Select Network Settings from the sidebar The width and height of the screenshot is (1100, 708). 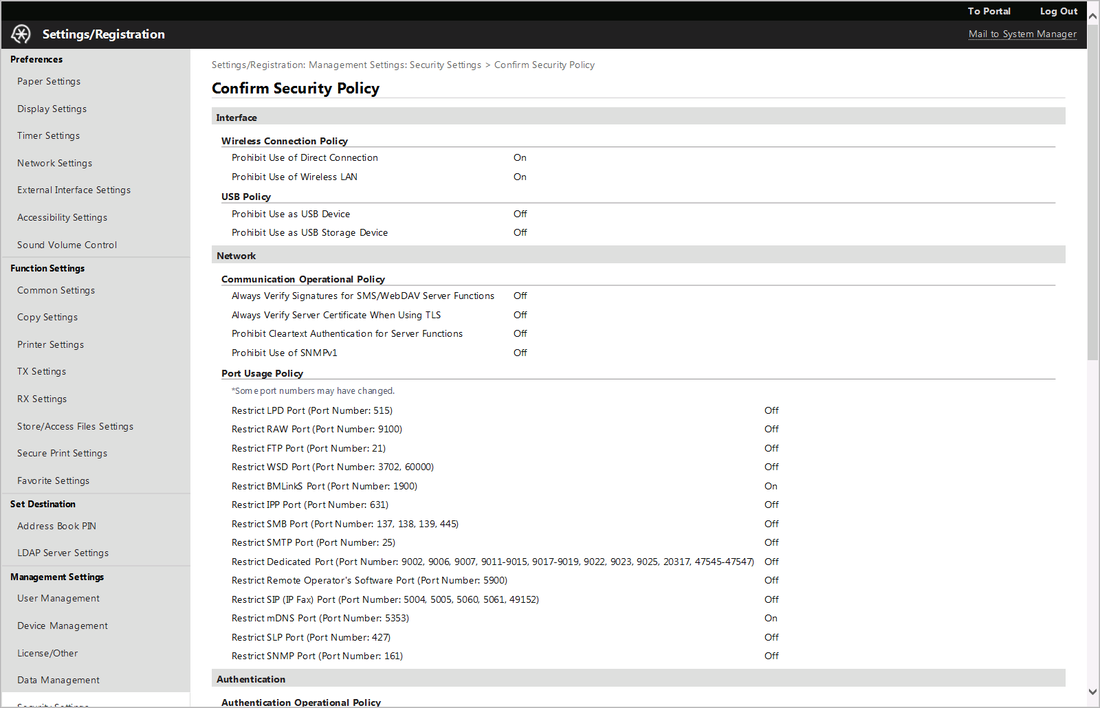pos(55,163)
